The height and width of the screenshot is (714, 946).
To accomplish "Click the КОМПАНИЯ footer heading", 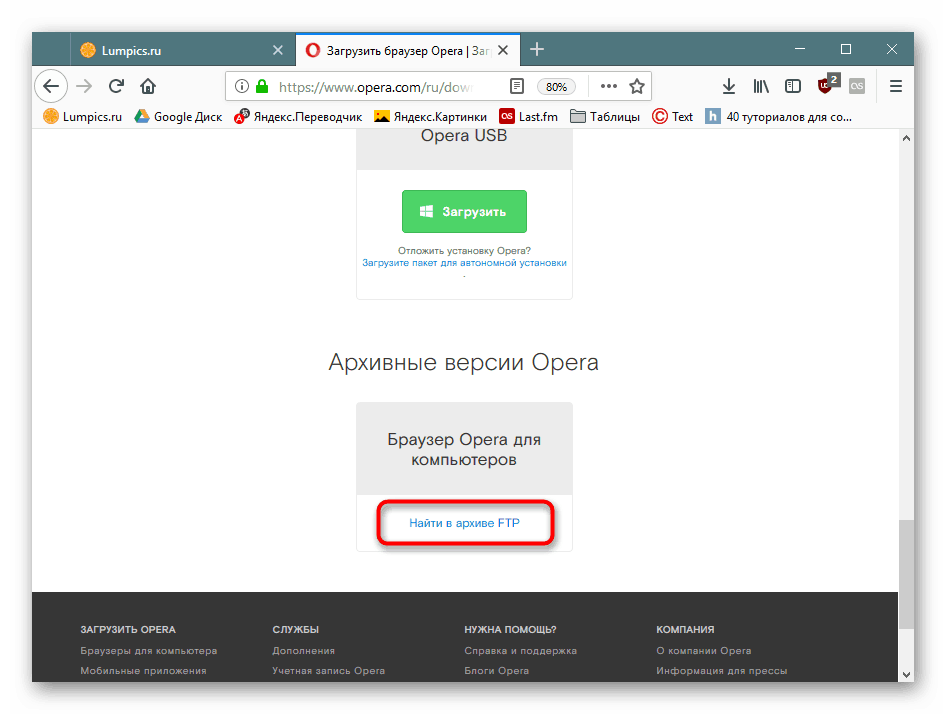I will 685,630.
